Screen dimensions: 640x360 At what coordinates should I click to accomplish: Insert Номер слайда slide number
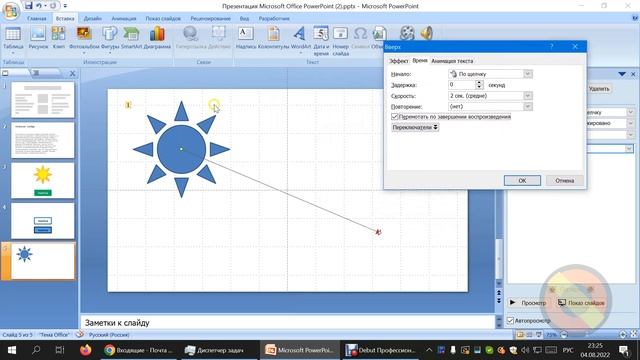tap(340, 41)
